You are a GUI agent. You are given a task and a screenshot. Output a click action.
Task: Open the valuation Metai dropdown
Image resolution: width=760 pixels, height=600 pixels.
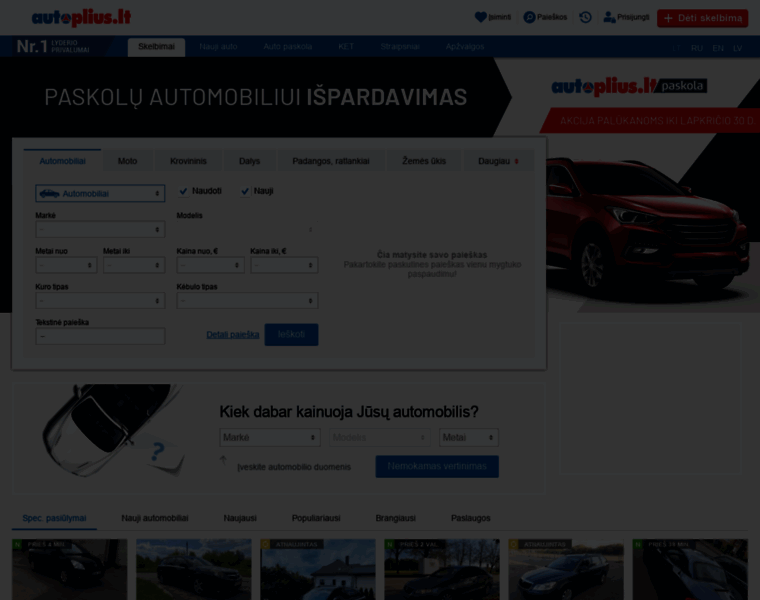point(468,437)
